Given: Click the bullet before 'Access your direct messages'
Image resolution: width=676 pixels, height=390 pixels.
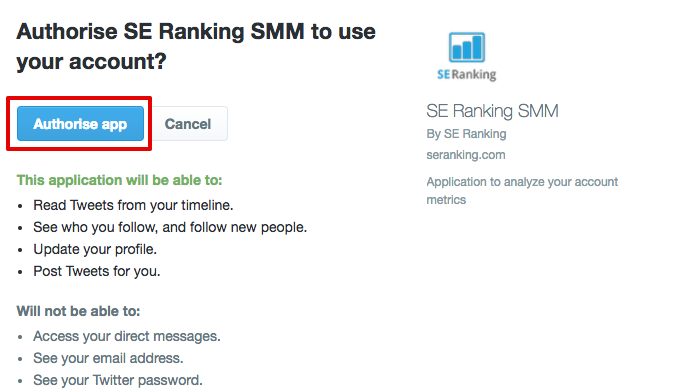Looking at the screenshot, I should [x=20, y=337].
